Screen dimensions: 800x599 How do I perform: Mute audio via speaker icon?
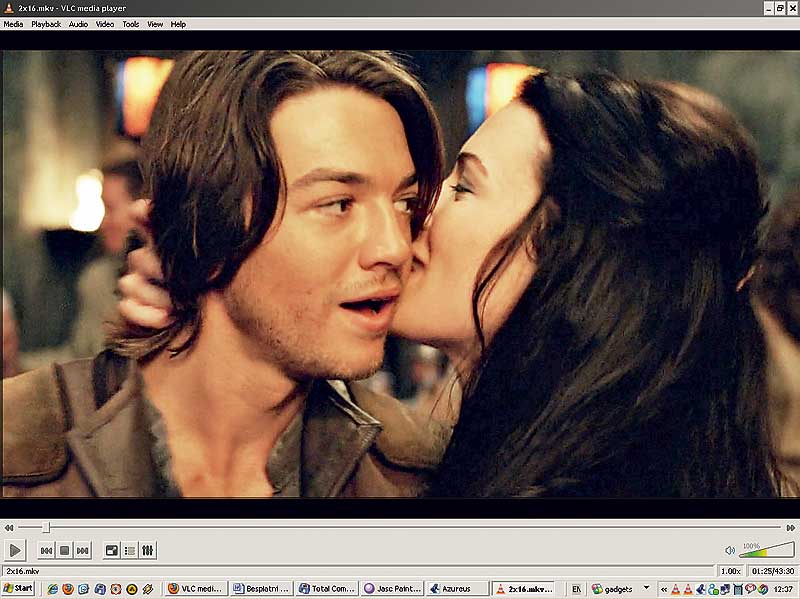[730, 550]
